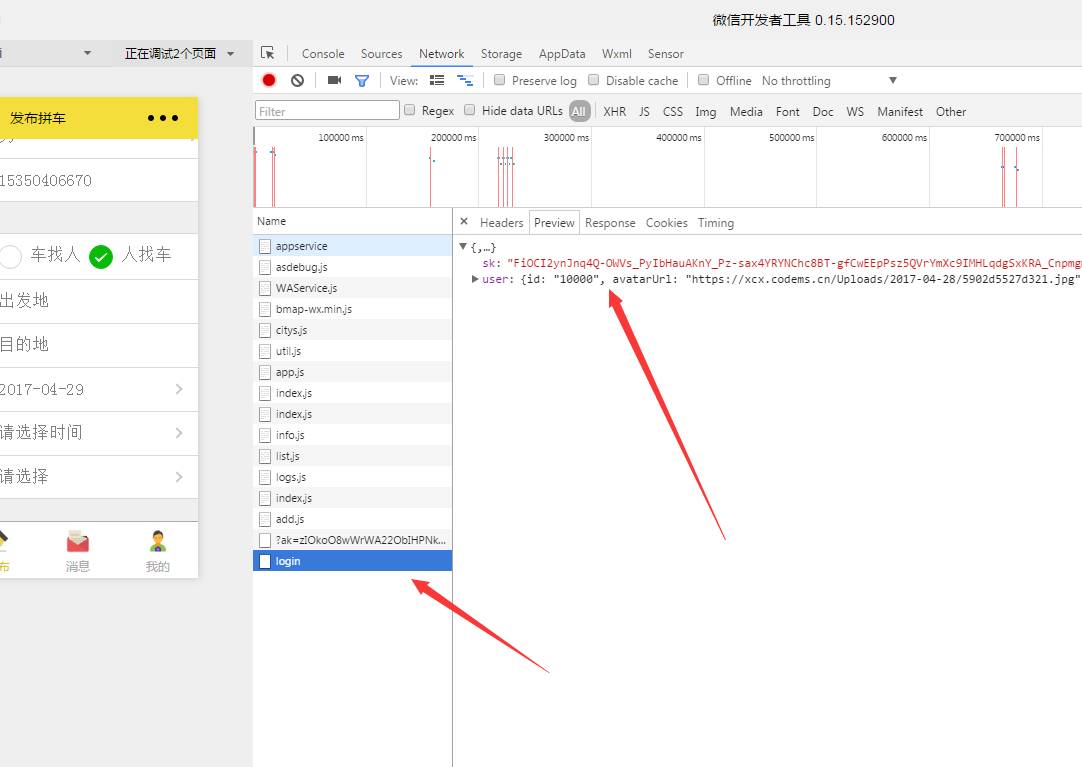Switch to large request rows view
1082x767 pixels.
click(437, 80)
